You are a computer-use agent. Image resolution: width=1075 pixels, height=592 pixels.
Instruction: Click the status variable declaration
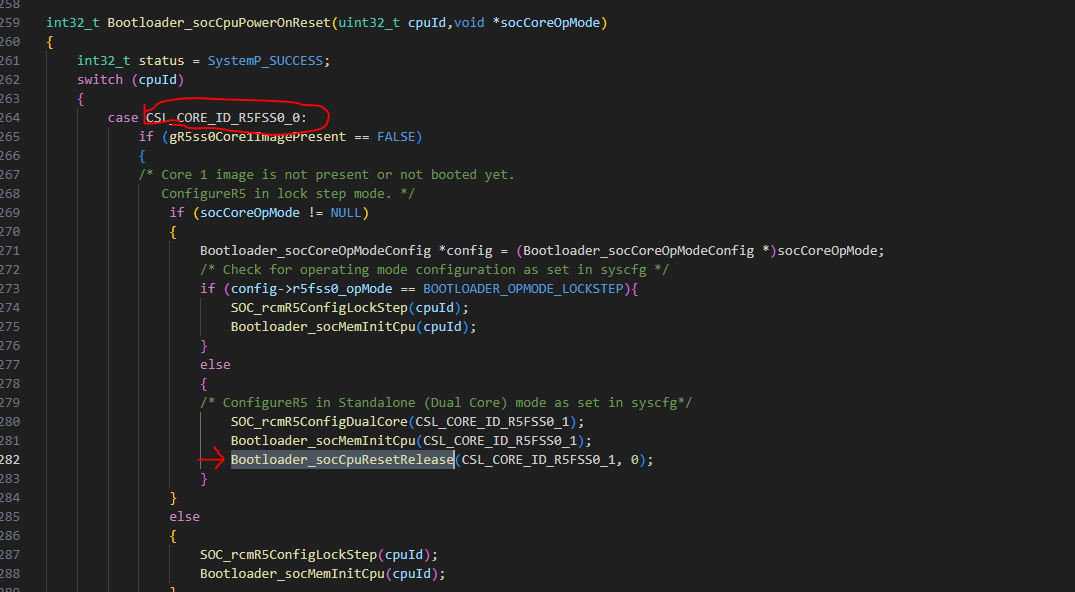tap(162, 61)
